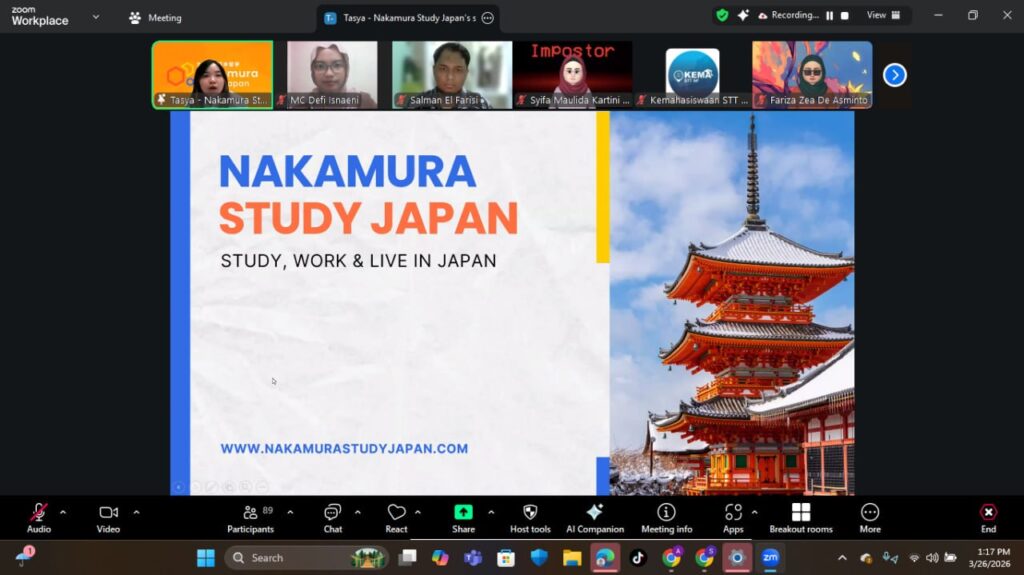This screenshot has width=1024, height=575.
Task: Expand the Video options caret
Action: pos(136,513)
